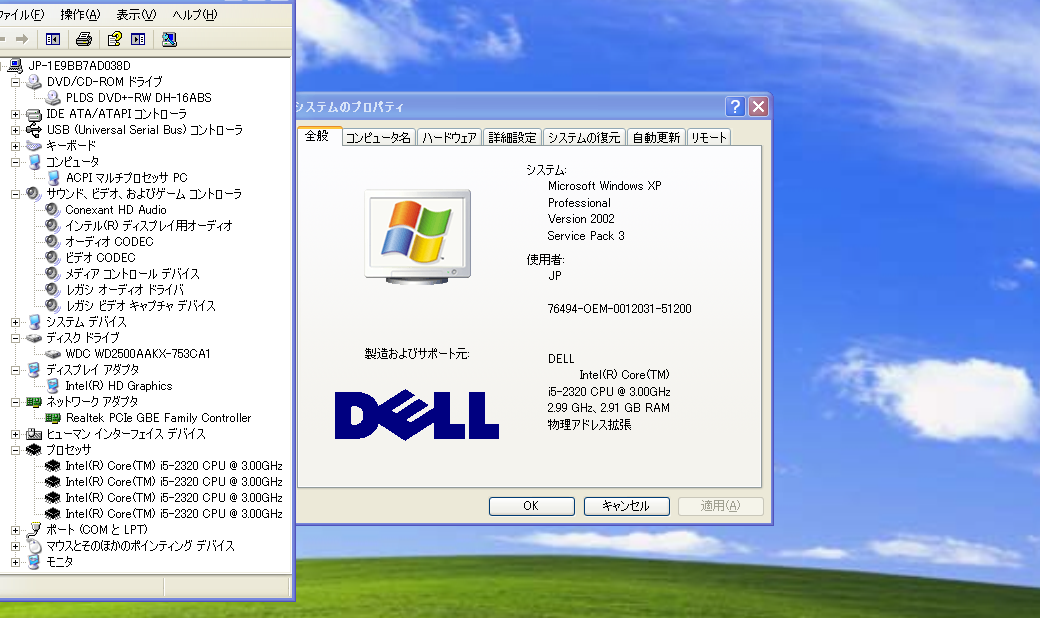1040x618 pixels.
Task: Click the オーディオ CODEC device icon
Action: pyautogui.click(x=52, y=241)
